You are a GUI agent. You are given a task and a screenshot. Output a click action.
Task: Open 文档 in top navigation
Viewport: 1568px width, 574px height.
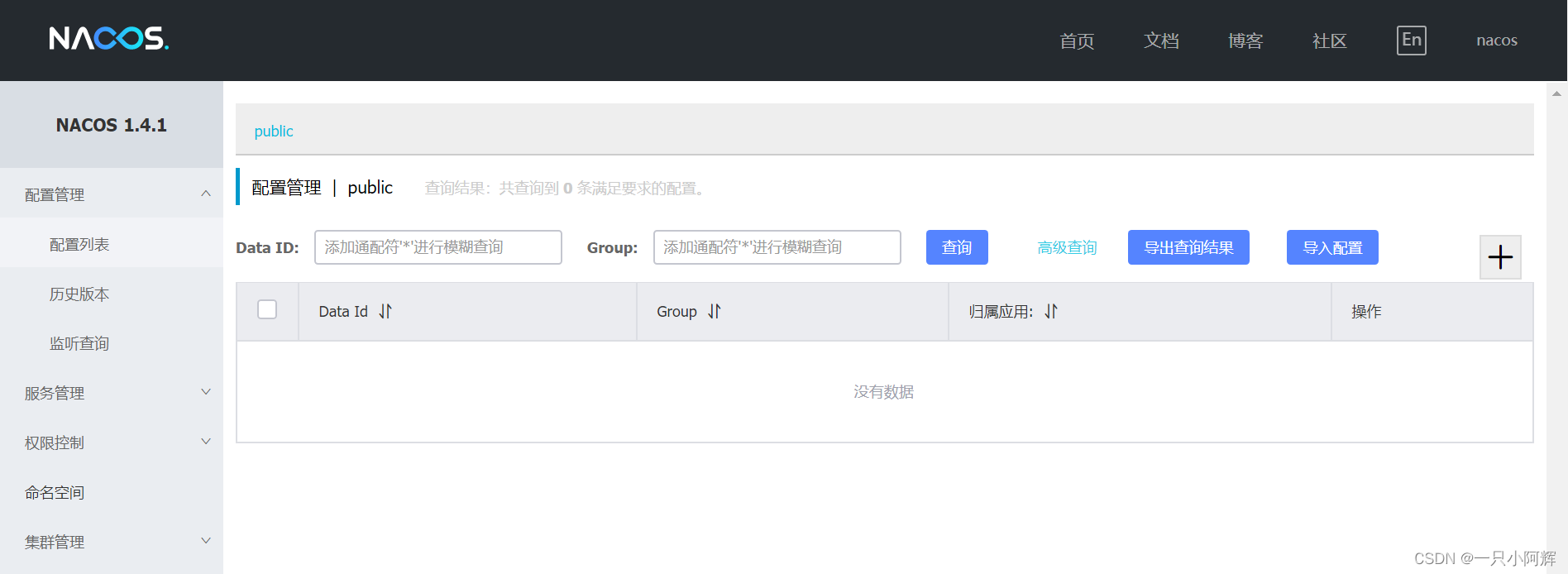(1161, 41)
